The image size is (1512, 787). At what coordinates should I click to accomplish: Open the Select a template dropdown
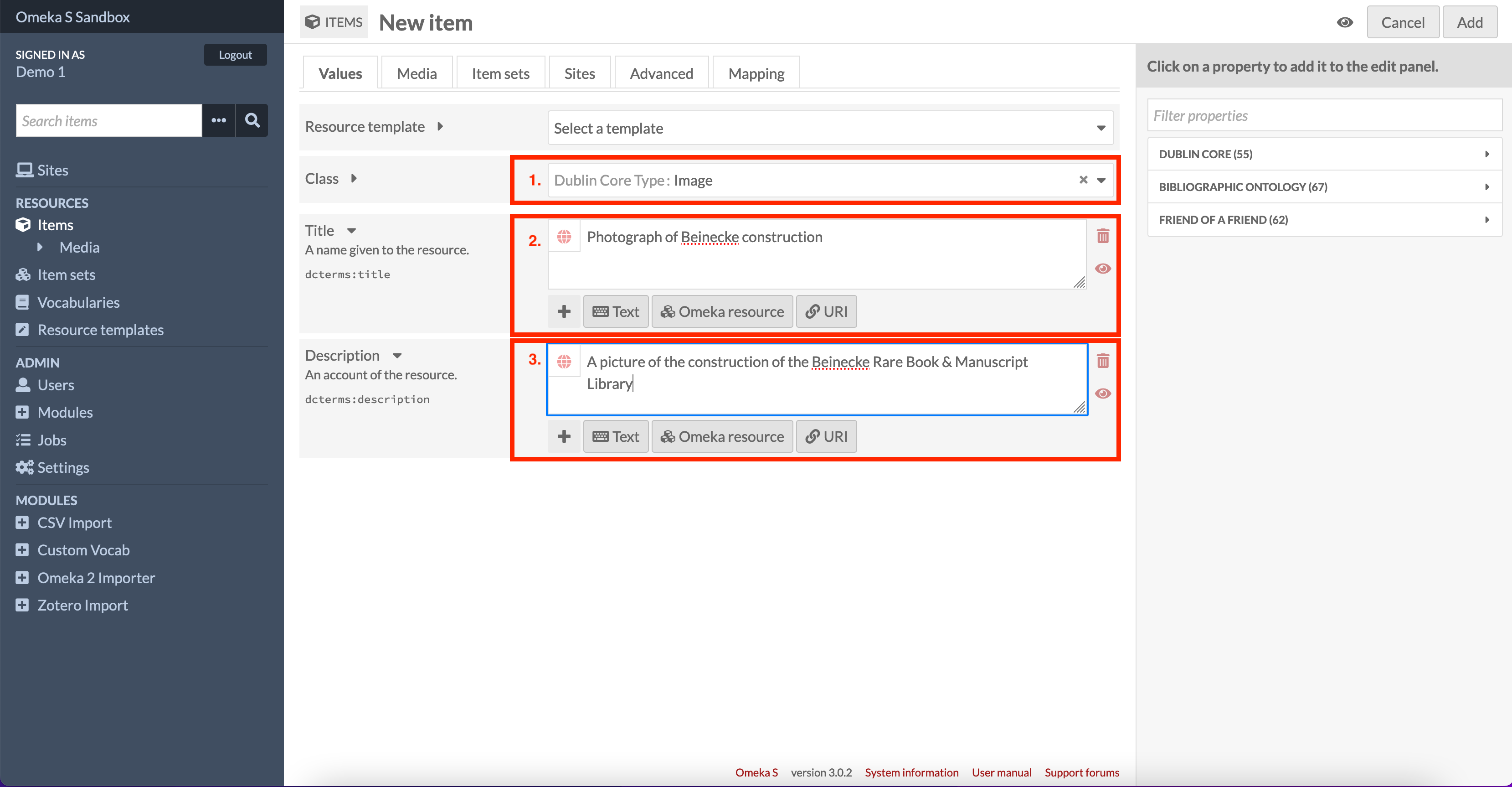[830, 128]
